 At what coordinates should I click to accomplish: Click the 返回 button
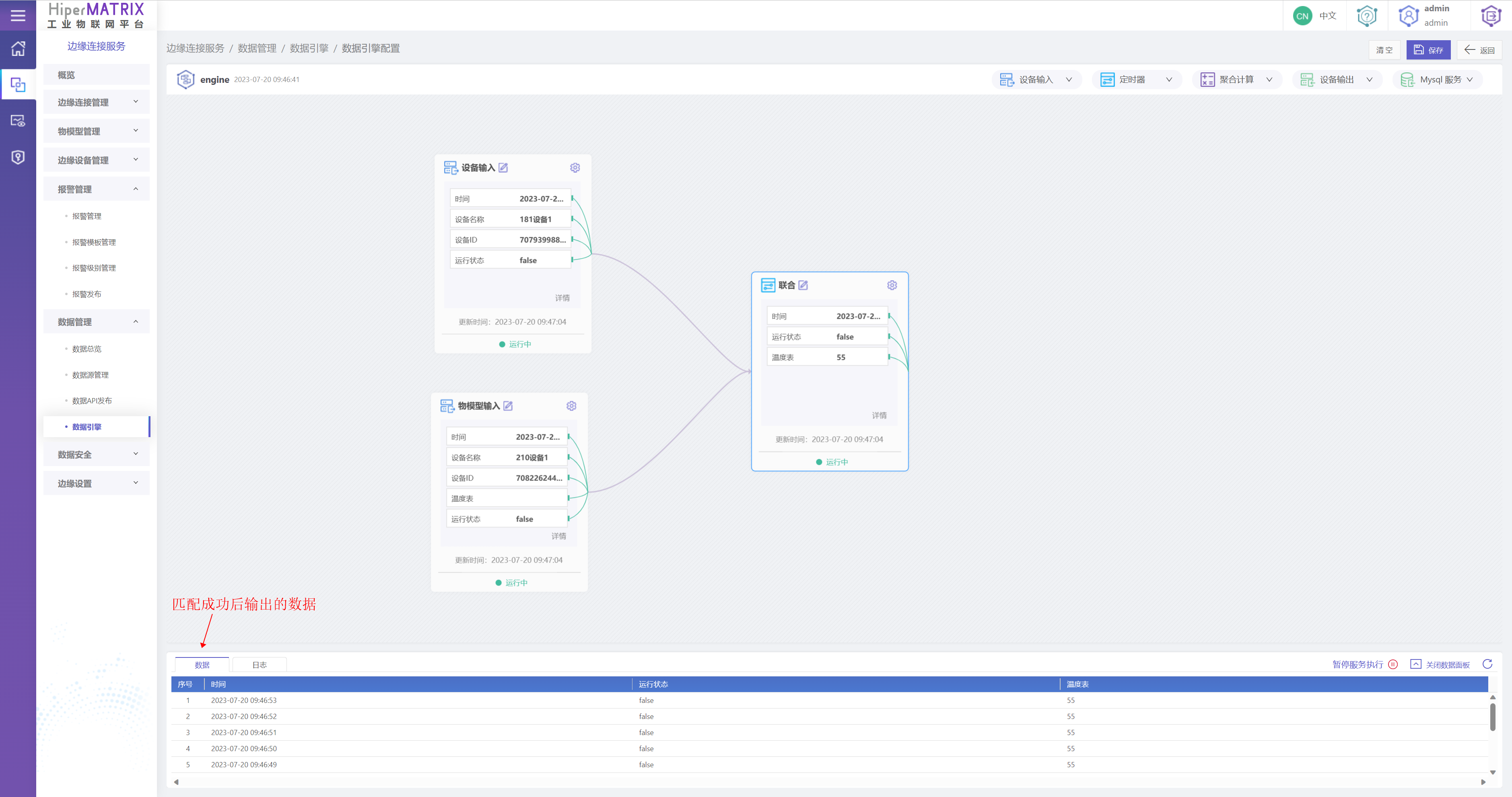coord(1479,50)
